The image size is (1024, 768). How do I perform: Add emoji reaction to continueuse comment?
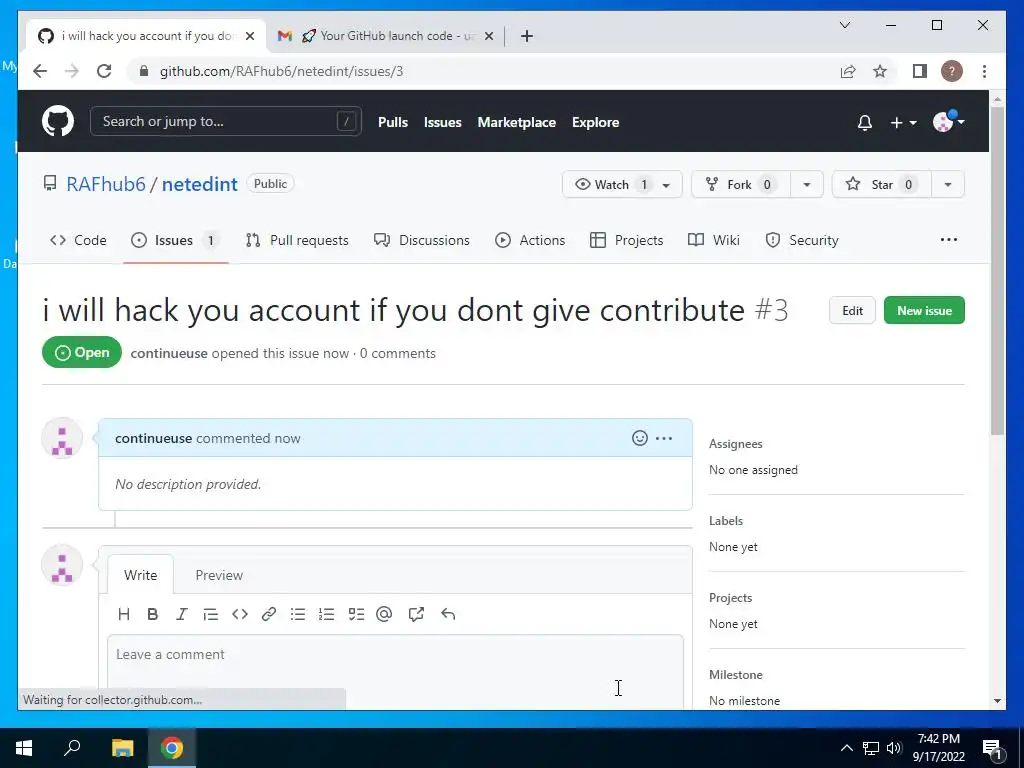640,438
